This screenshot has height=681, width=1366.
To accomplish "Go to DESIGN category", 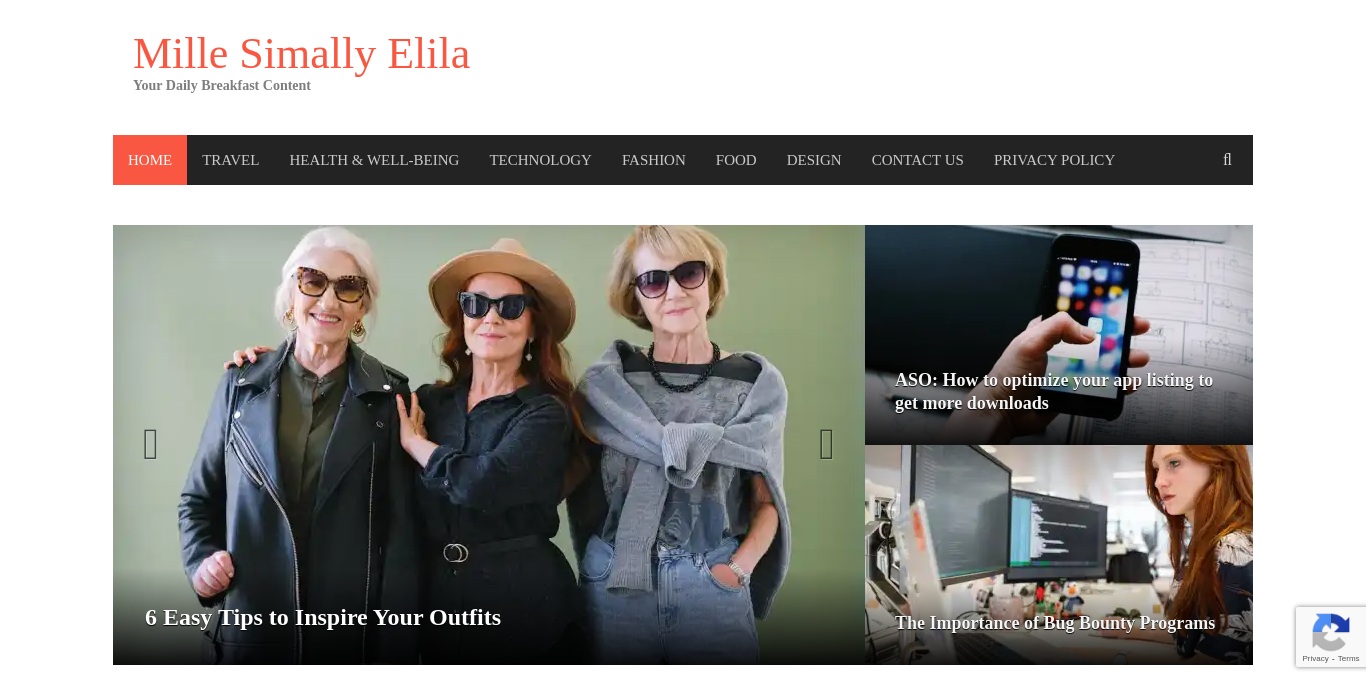I will click(814, 160).
